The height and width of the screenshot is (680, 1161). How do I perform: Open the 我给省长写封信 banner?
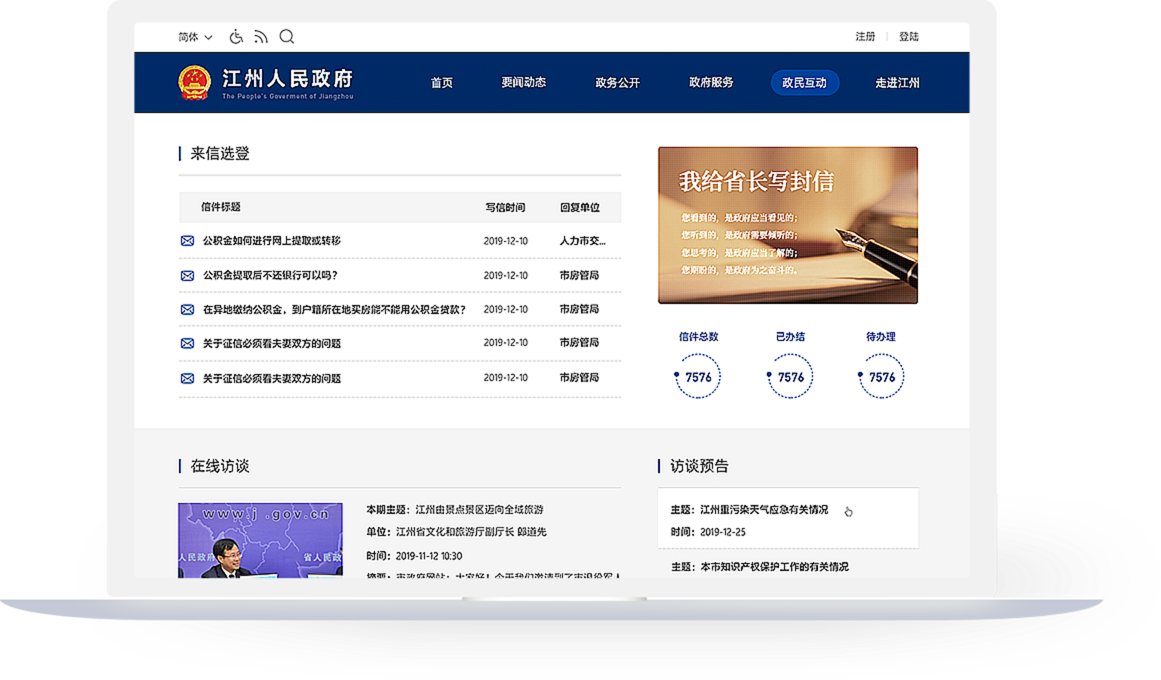coord(787,225)
